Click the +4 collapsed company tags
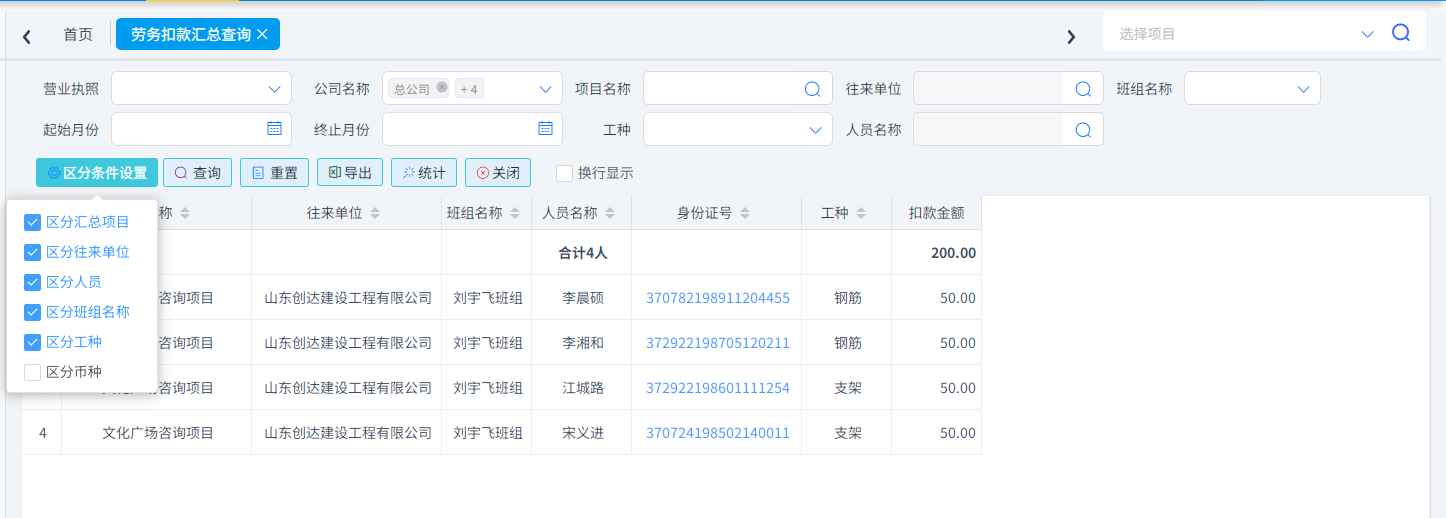The height and width of the screenshot is (518, 1446). (x=469, y=89)
